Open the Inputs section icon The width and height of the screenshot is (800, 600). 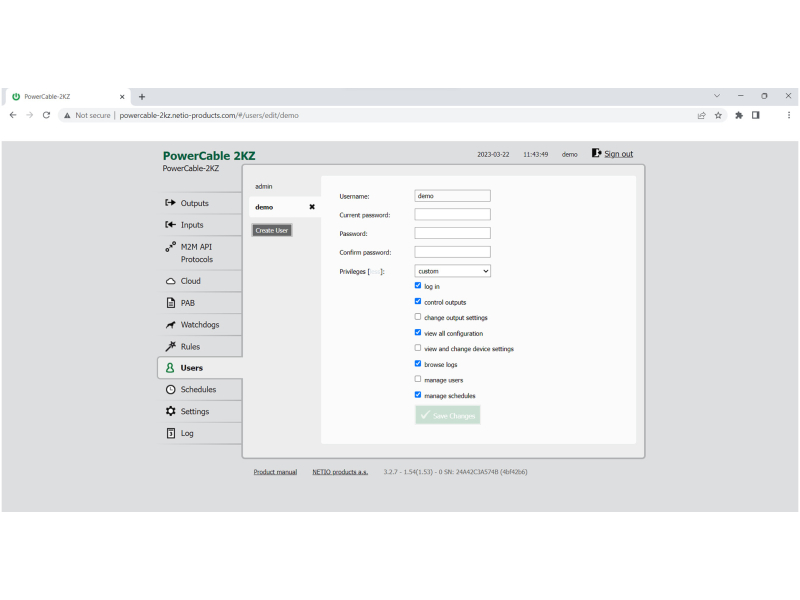tap(170, 224)
